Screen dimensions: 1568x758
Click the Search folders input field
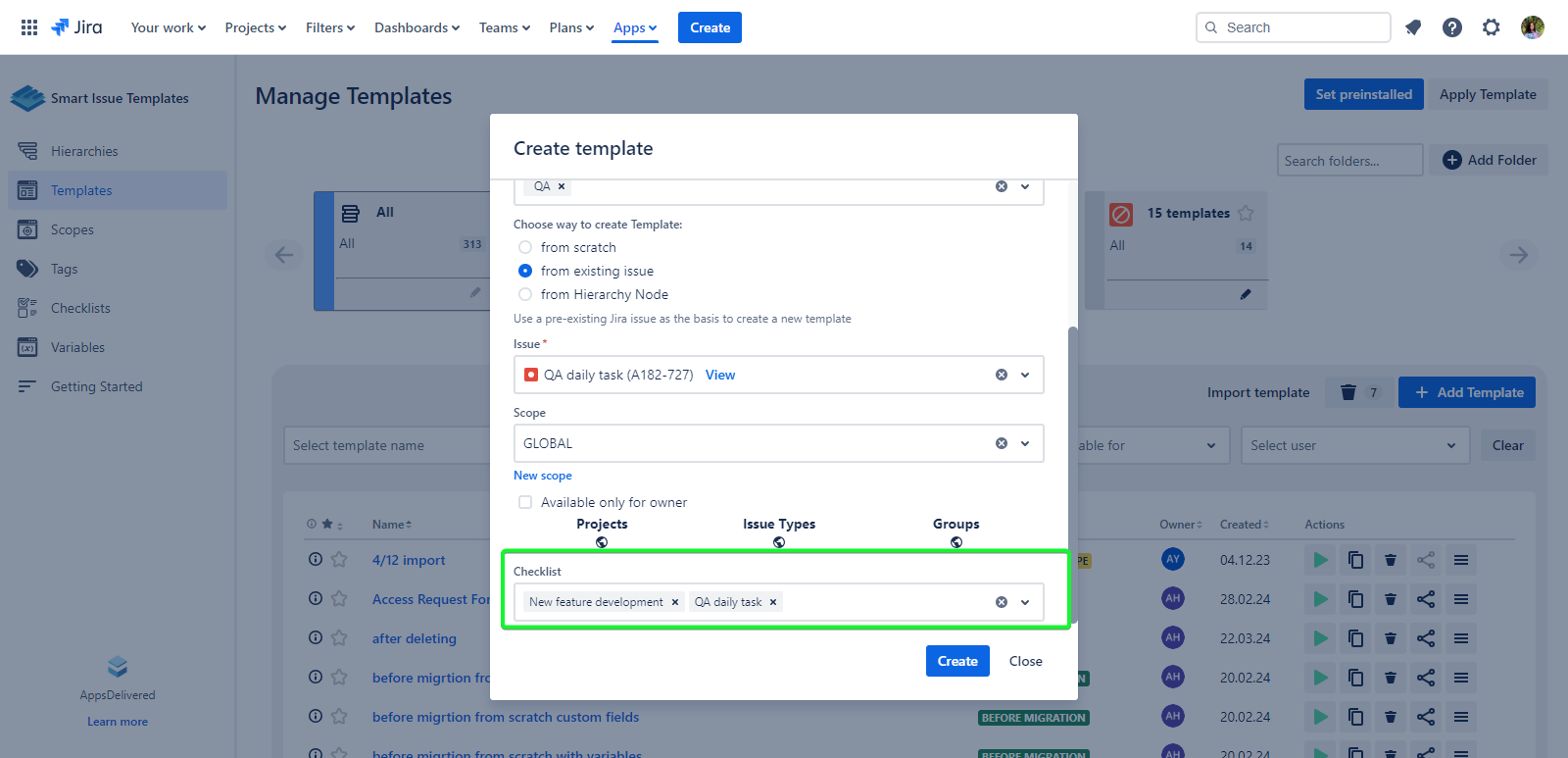coord(1348,161)
